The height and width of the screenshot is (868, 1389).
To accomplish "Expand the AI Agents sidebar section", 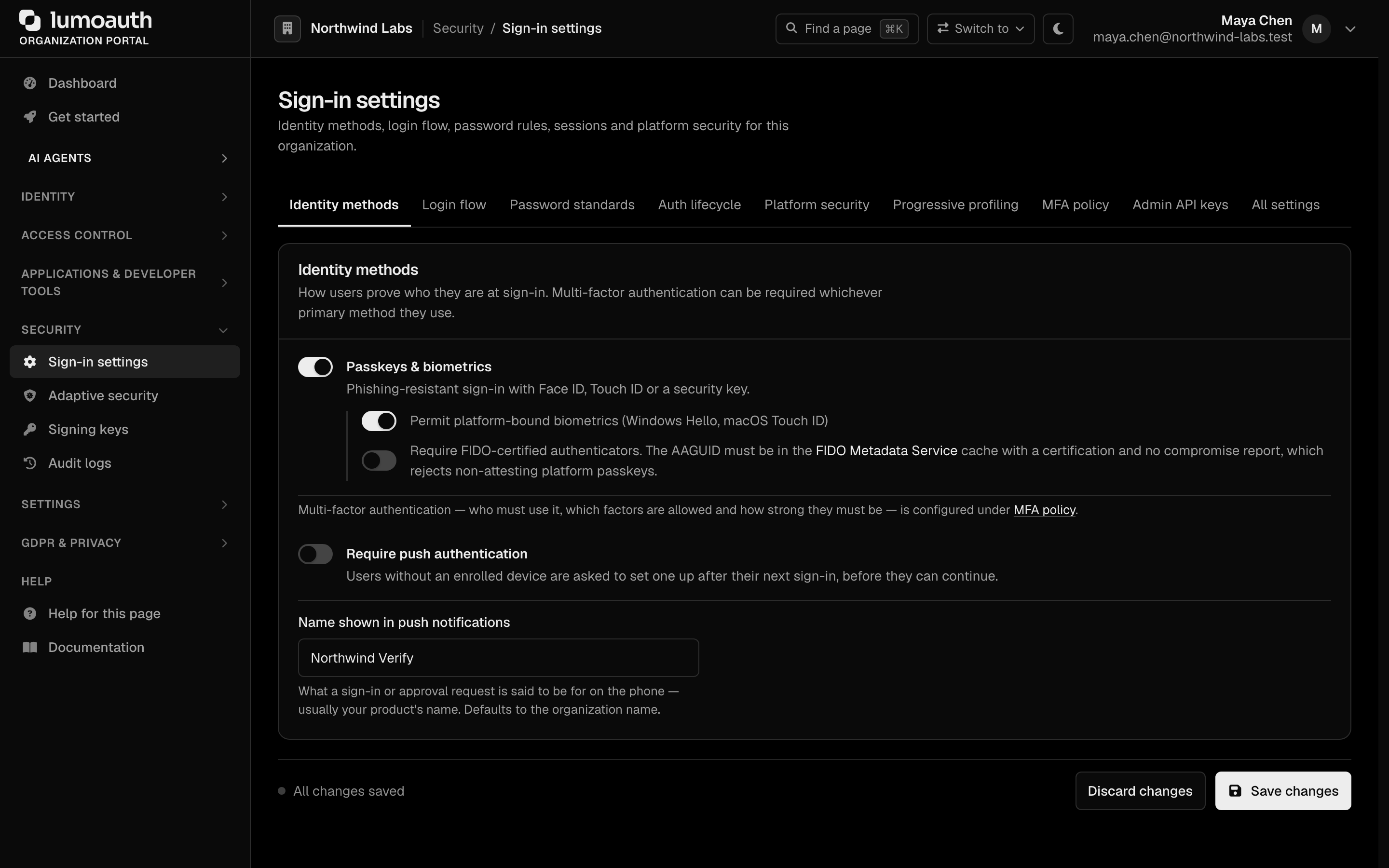I will [125, 158].
